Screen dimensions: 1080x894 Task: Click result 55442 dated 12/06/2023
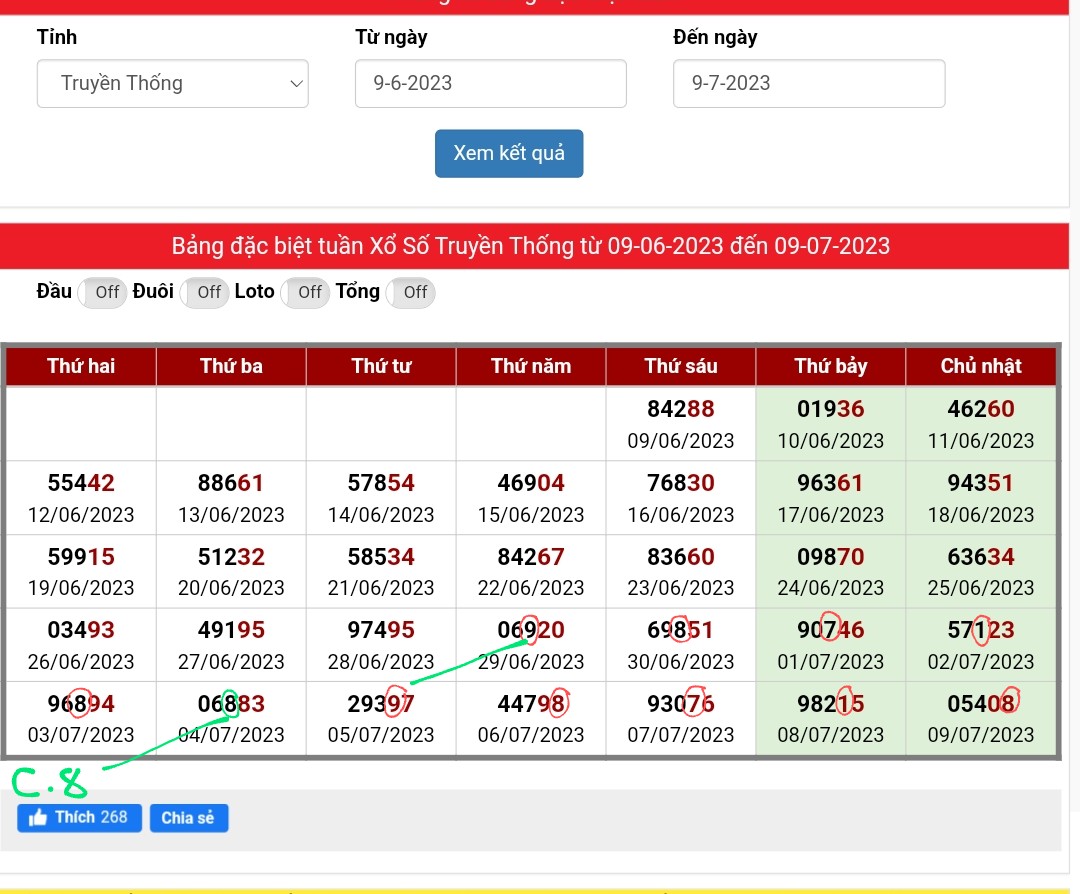[81, 483]
